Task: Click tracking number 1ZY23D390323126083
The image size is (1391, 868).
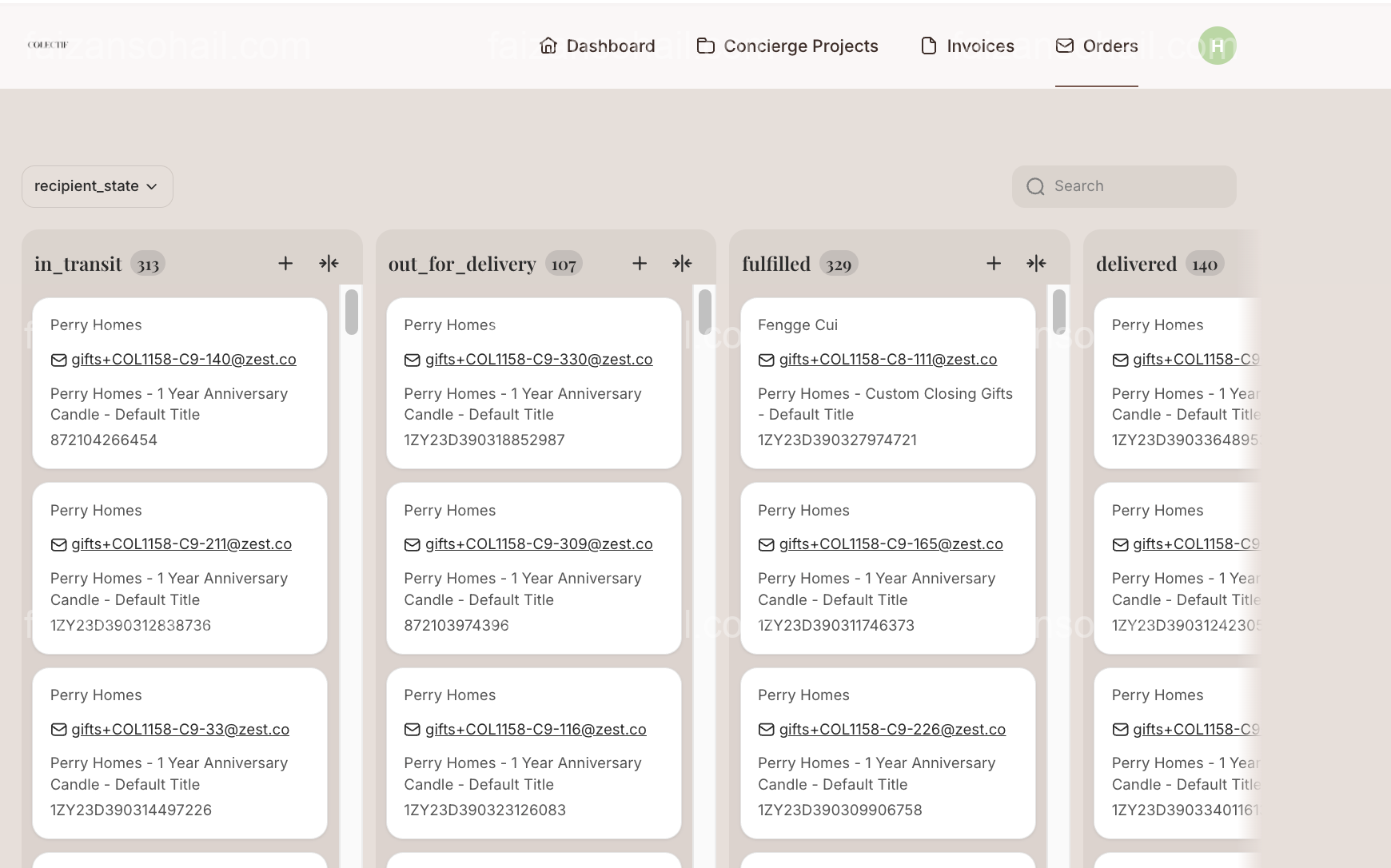Action: pos(485,810)
